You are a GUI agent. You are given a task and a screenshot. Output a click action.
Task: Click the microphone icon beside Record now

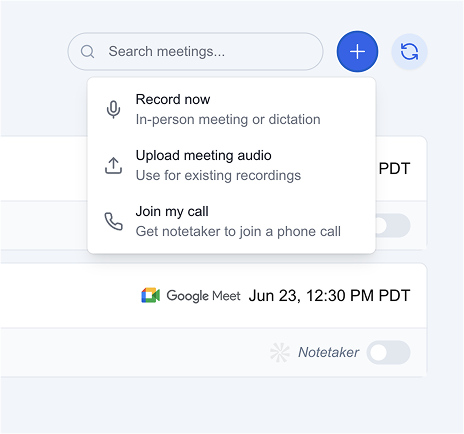(113, 109)
